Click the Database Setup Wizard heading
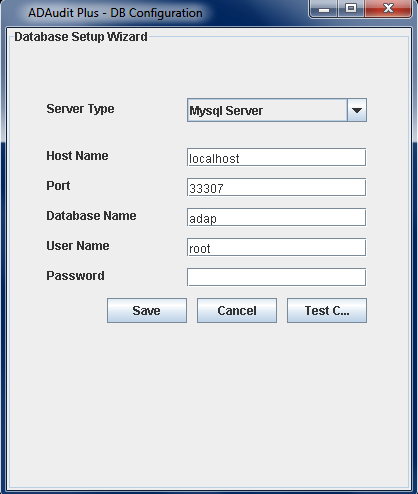The image size is (418, 494). 81,37
